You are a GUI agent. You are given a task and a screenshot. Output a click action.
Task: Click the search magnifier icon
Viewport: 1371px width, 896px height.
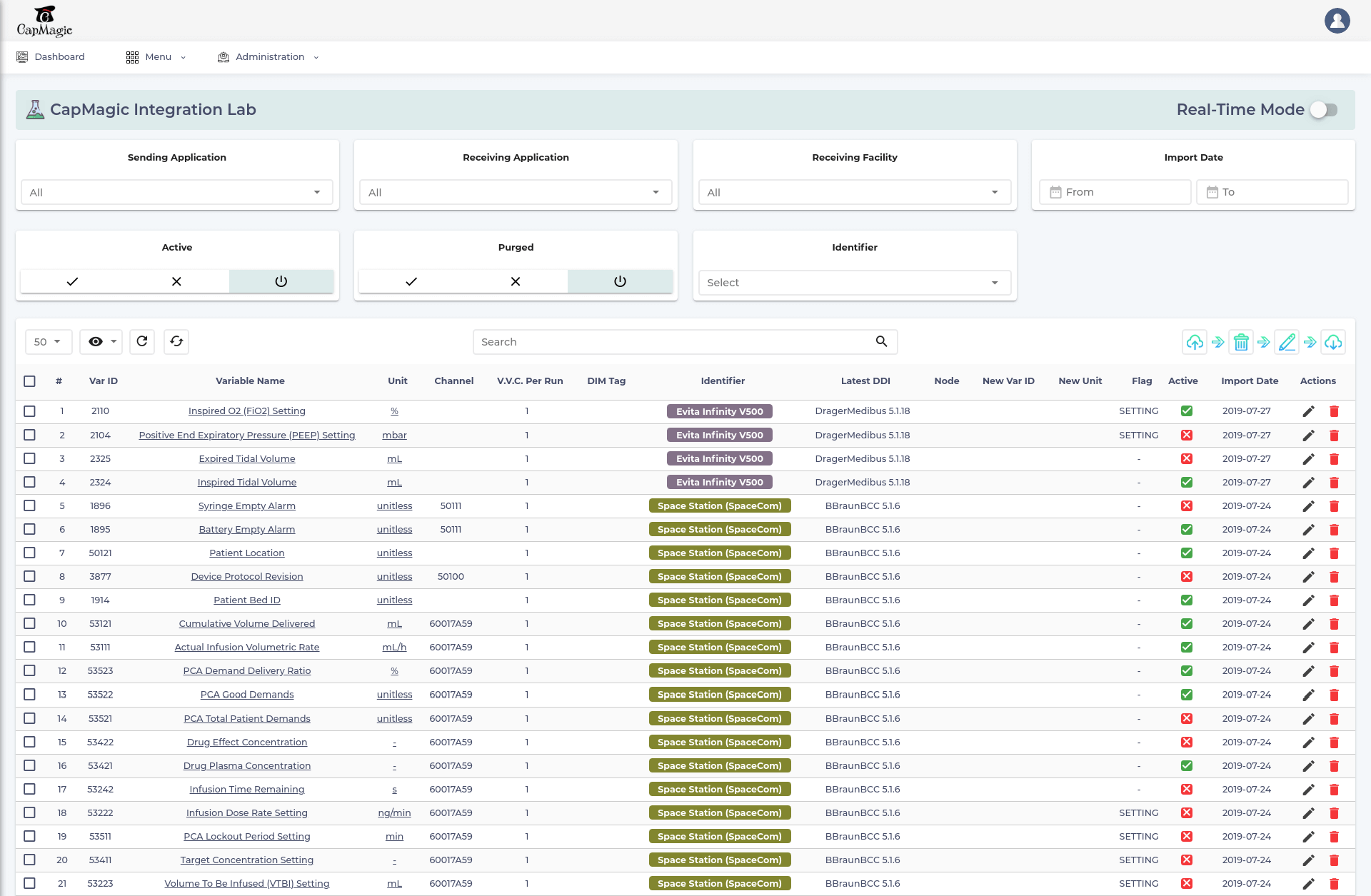[x=882, y=341]
